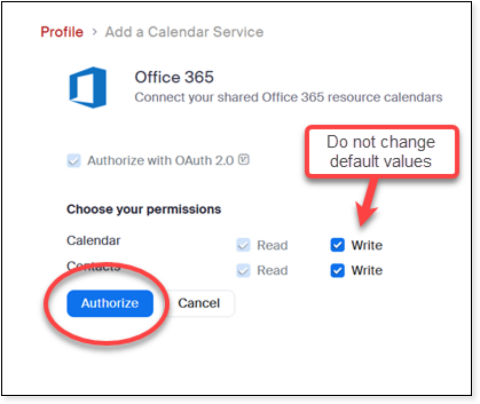Select the Add a Calendar Service breadcrumb

point(184,32)
